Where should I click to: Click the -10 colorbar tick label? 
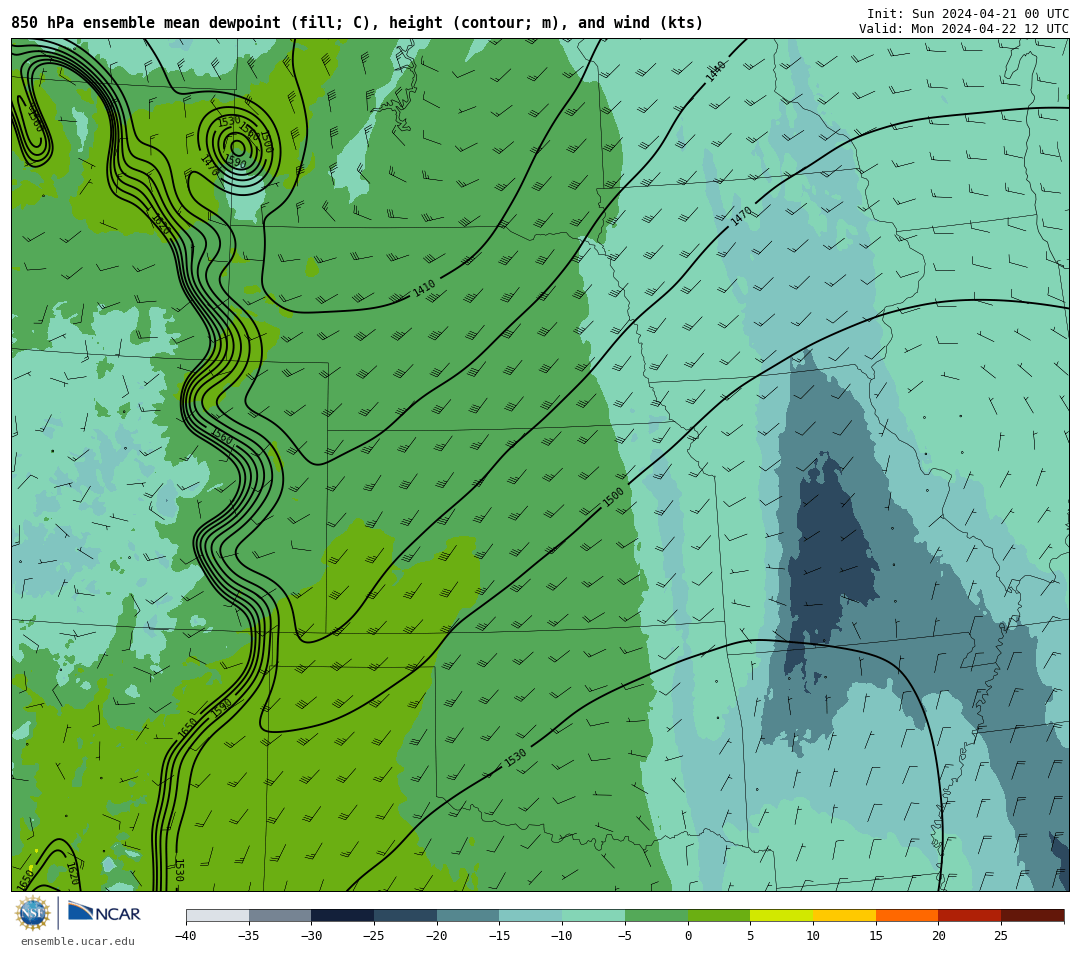pos(562,935)
